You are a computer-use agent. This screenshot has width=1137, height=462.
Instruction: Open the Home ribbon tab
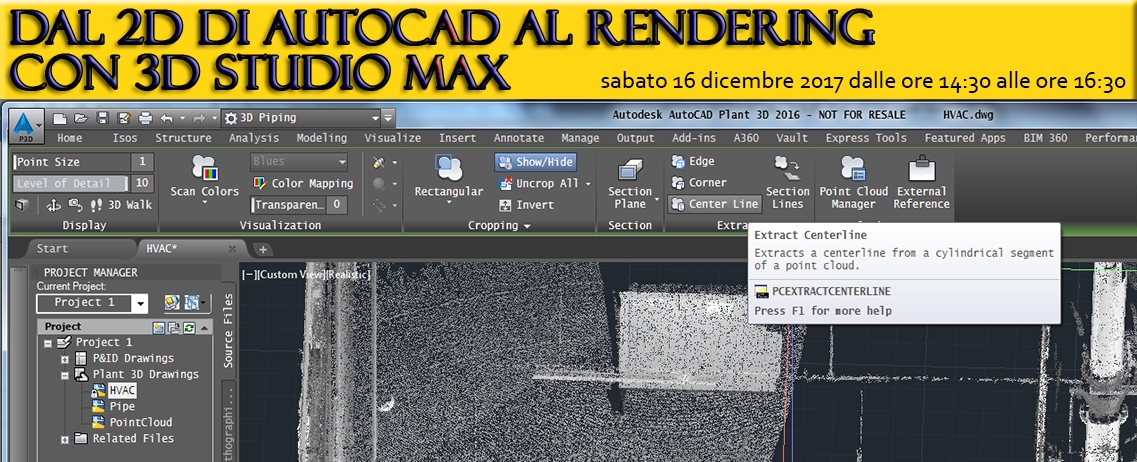coord(70,138)
